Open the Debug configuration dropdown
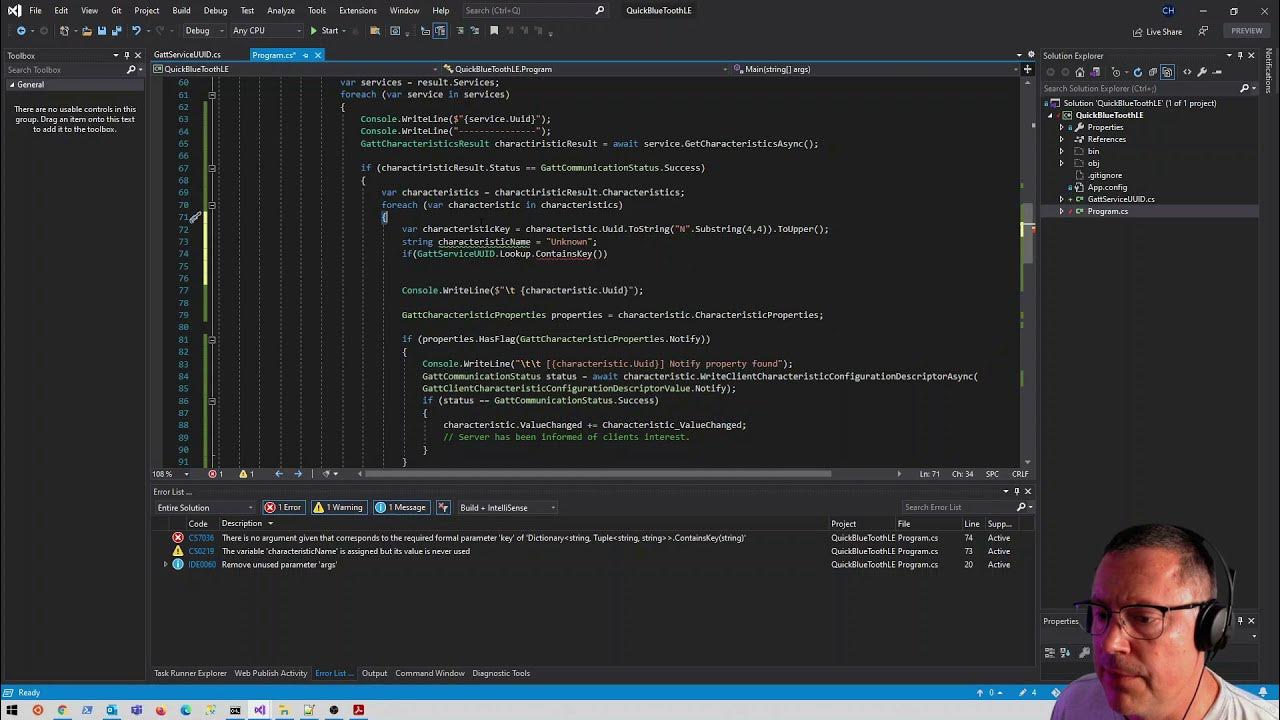The image size is (1280, 720). pyautogui.click(x=205, y=31)
